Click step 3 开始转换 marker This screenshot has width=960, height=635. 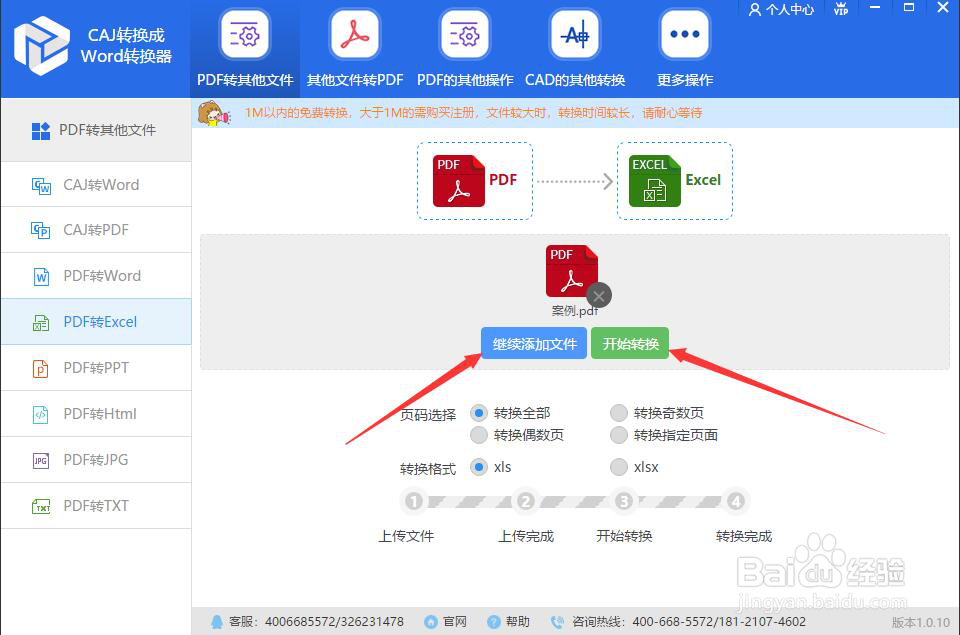tap(624, 502)
